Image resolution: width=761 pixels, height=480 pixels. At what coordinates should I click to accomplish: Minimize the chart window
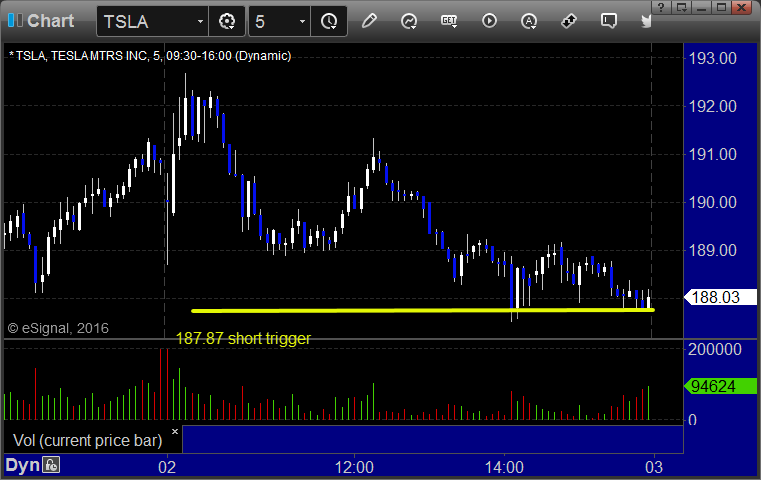(x=701, y=7)
